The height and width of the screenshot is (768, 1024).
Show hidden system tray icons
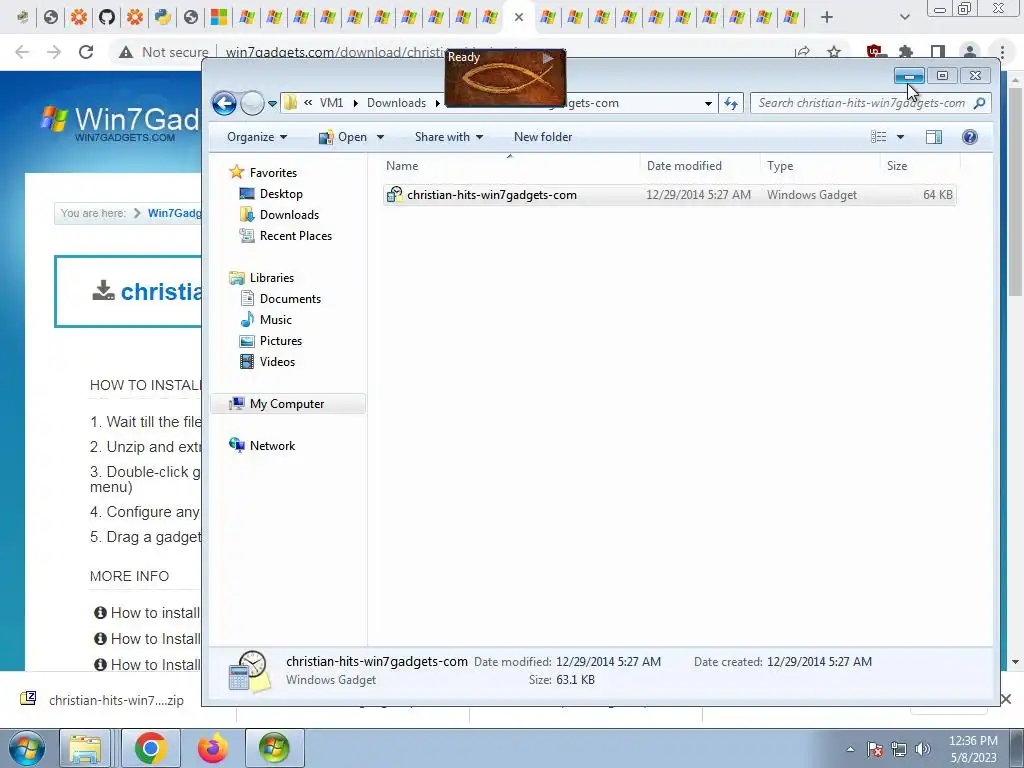pyautogui.click(x=850, y=749)
